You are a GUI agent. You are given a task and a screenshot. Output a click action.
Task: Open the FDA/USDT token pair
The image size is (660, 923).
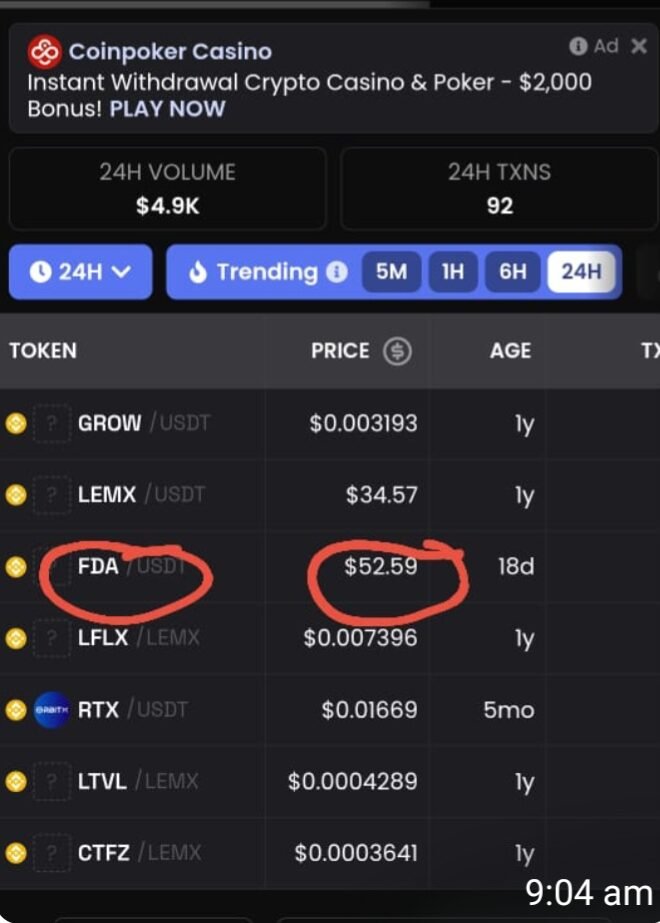(x=98, y=567)
